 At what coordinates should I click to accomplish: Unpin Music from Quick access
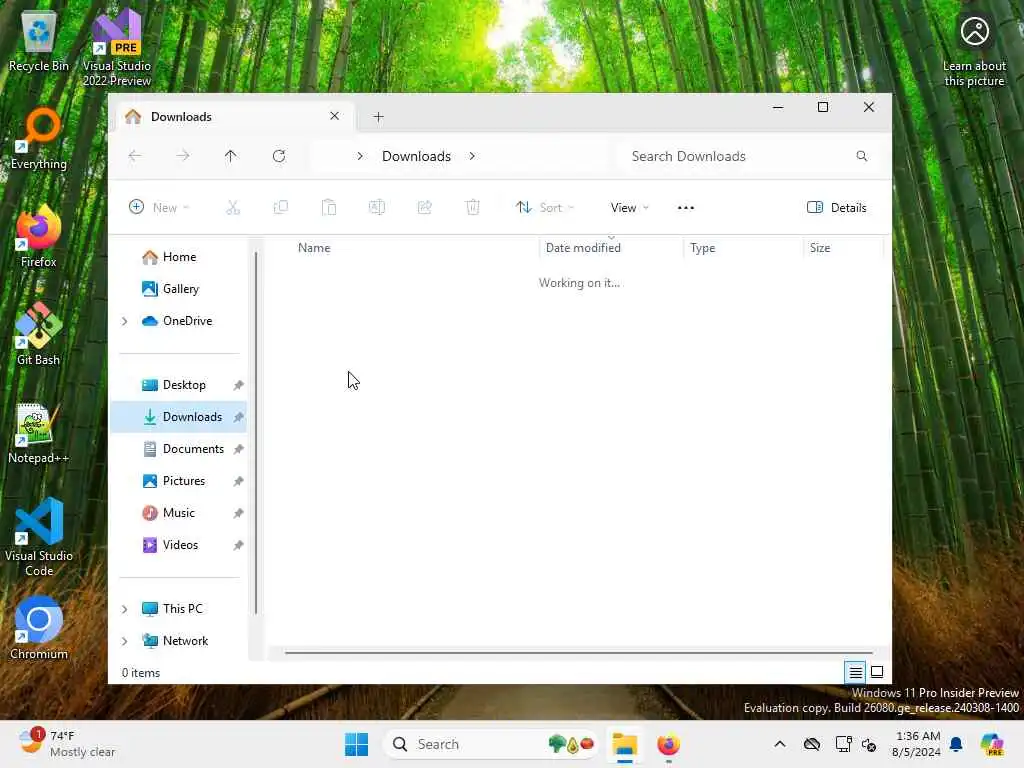point(238,513)
